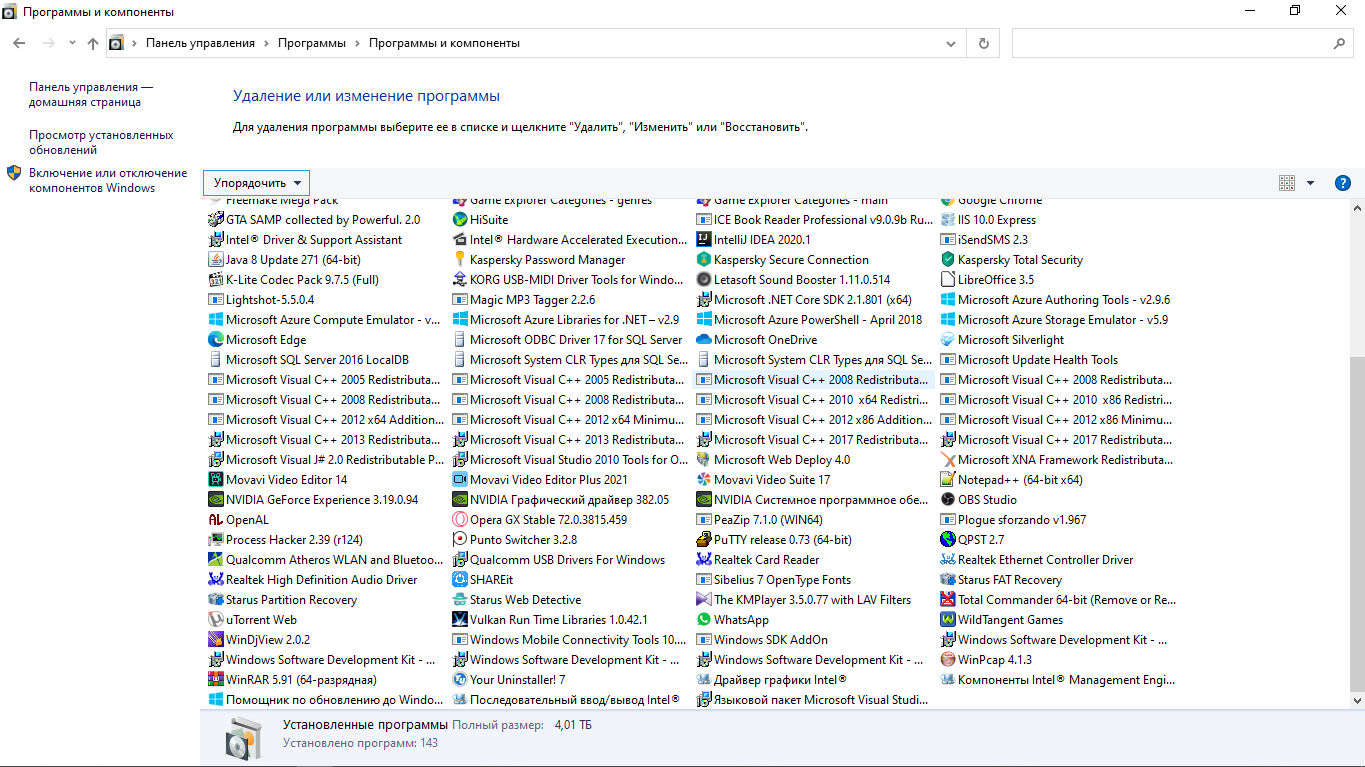Click the Microsoft OneDrive cloud icon
The image size is (1365, 767).
(x=704, y=340)
